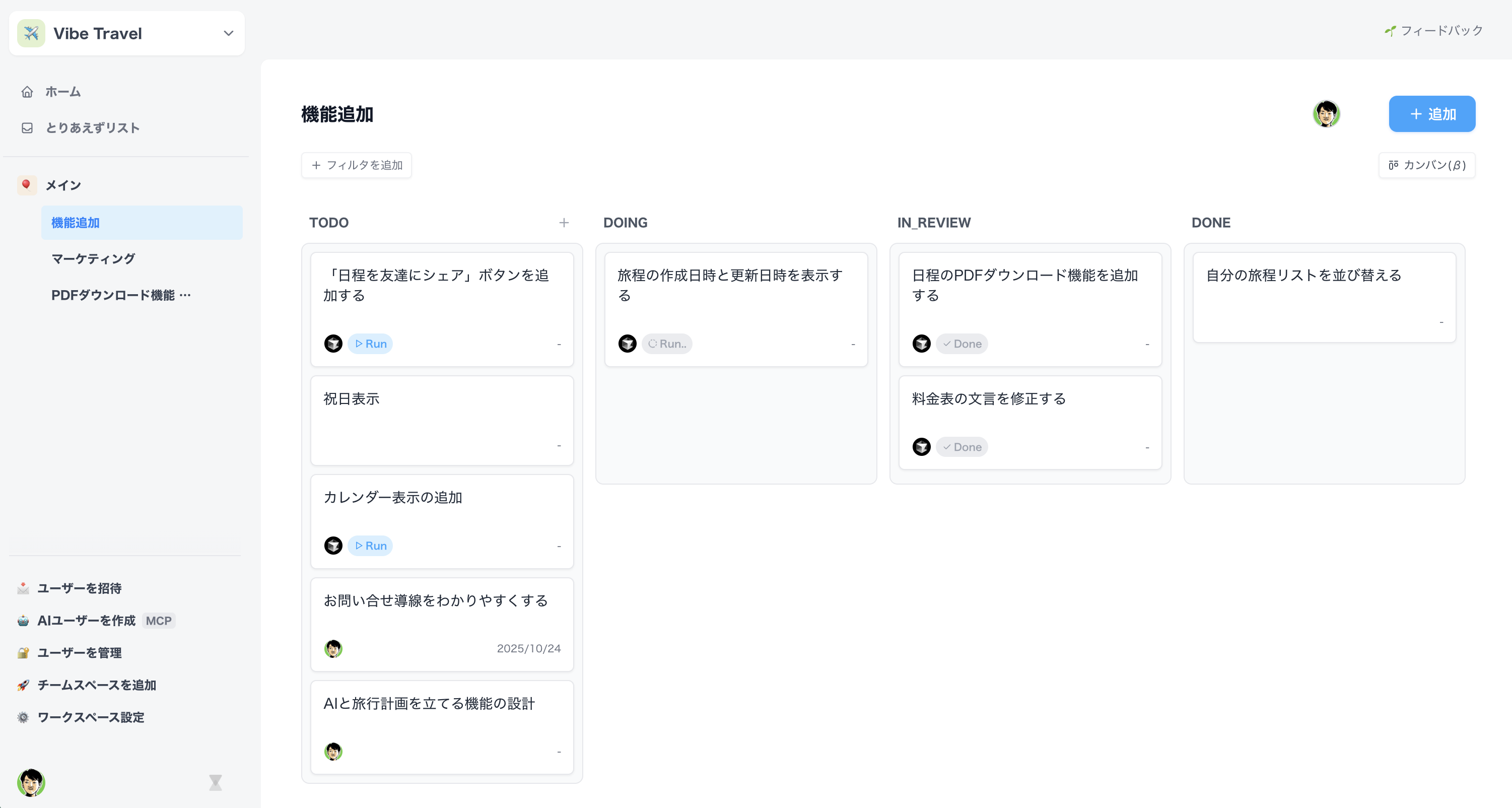This screenshot has height=808, width=1512.
Task: Click the robot icon next to AIユーザーを作成
Action: click(x=24, y=620)
